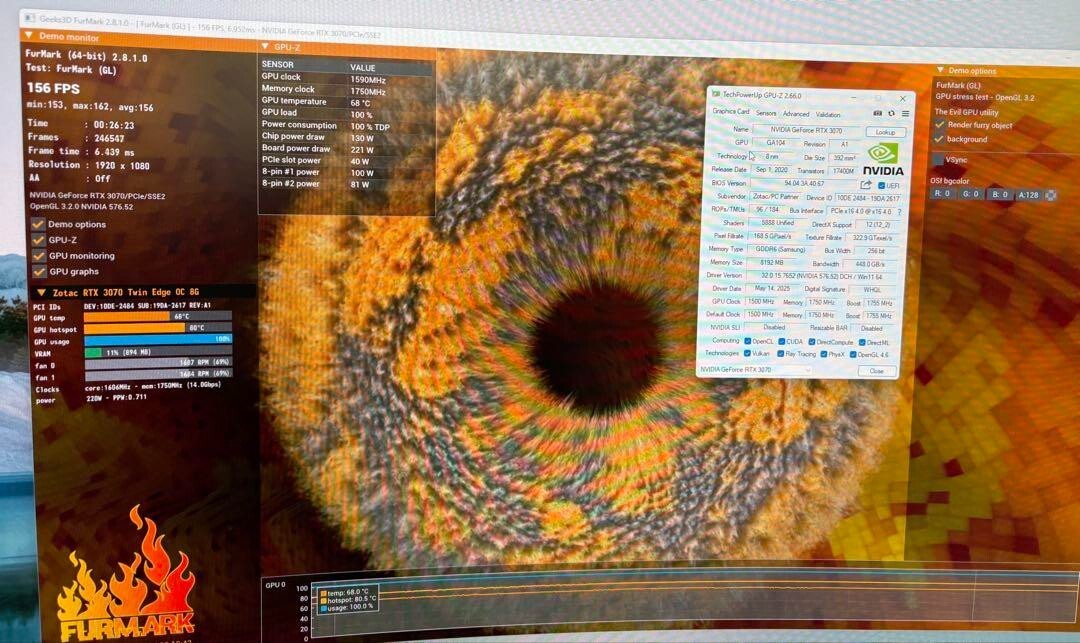Image resolution: width=1080 pixels, height=643 pixels.
Task: Open the GPU selector dropdown in GPU-Z
Action: click(x=754, y=370)
